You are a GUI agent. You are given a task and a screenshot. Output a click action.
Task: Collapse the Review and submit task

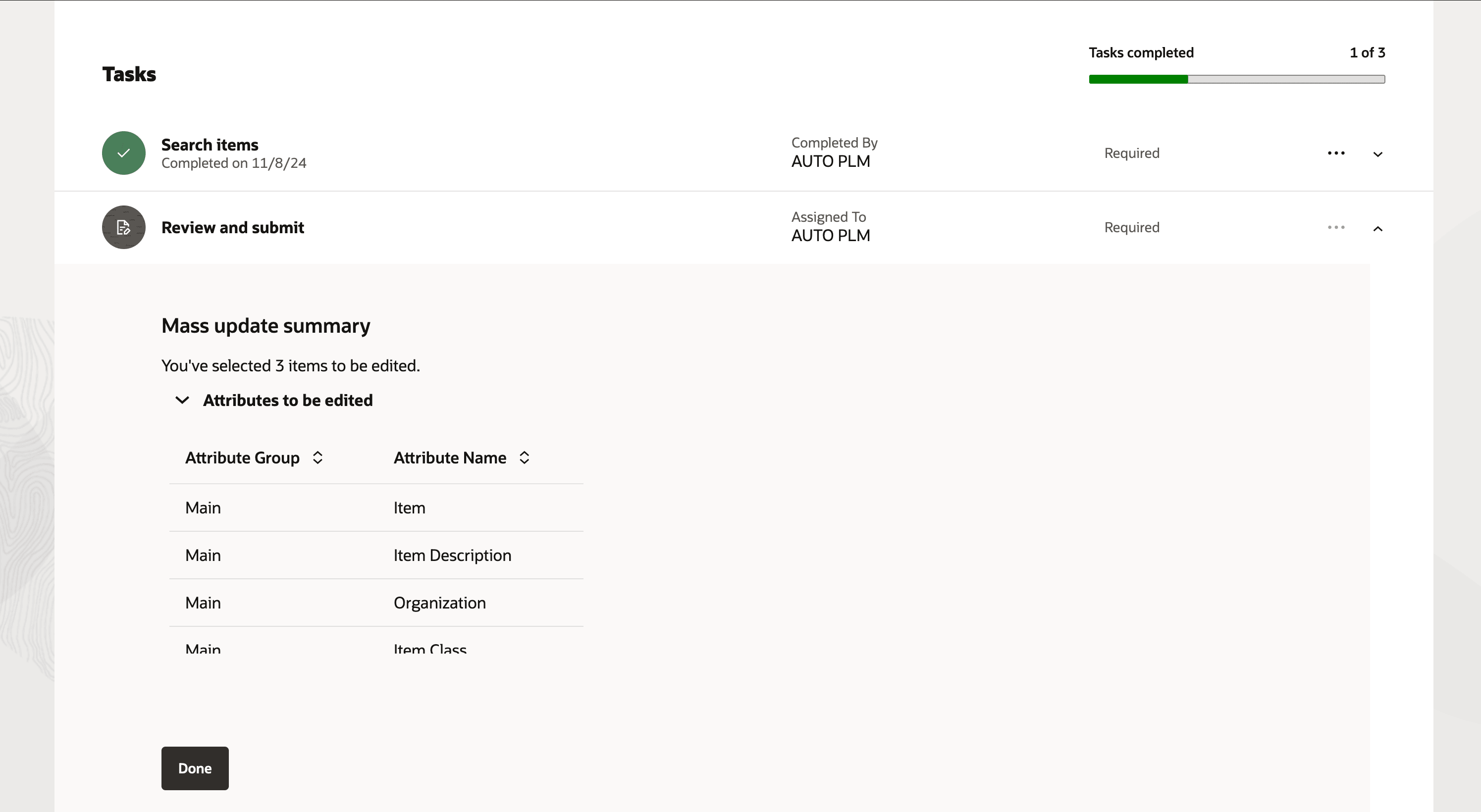1377,228
